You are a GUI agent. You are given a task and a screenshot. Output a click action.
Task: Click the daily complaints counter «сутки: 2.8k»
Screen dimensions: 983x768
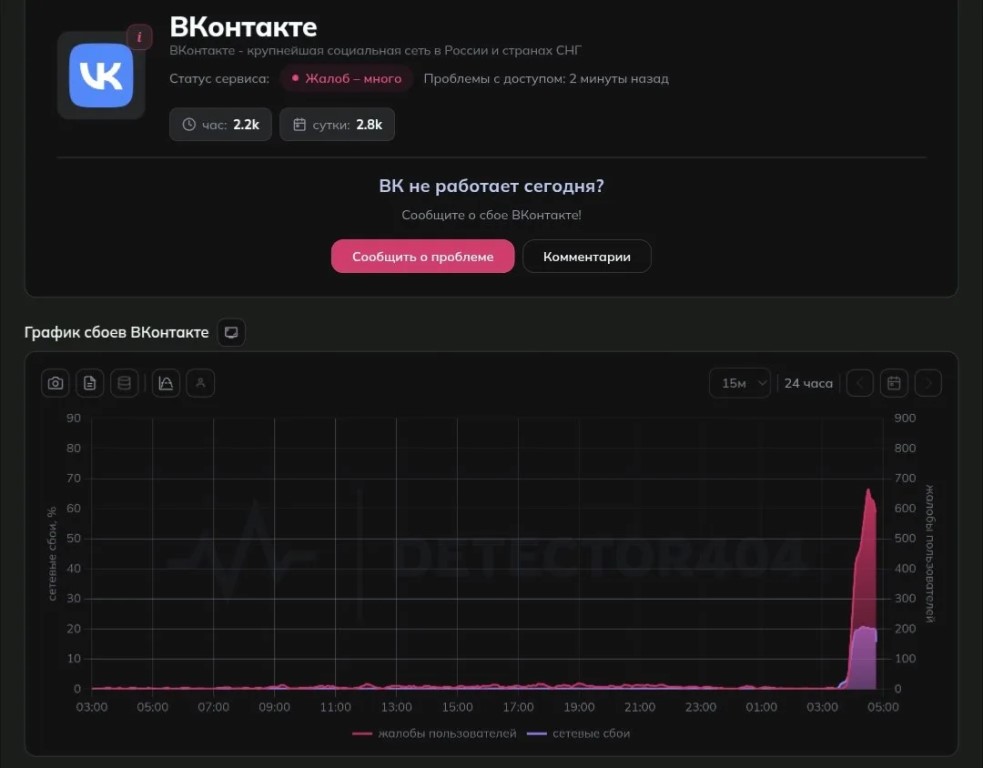coord(337,124)
